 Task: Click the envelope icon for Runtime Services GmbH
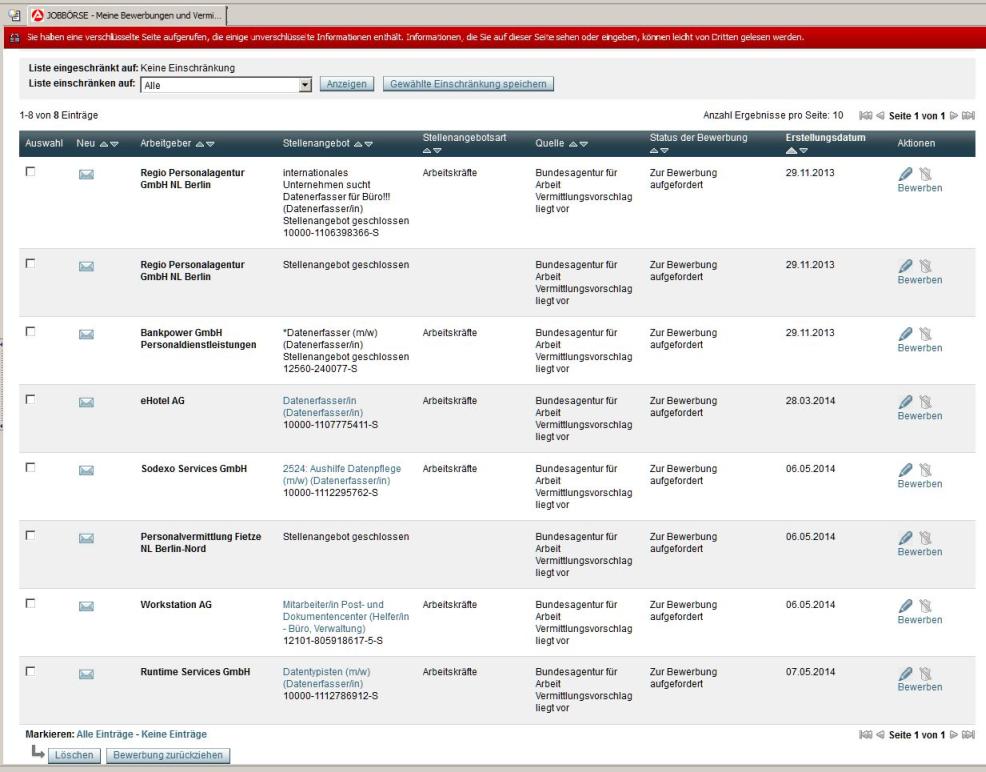(86, 674)
